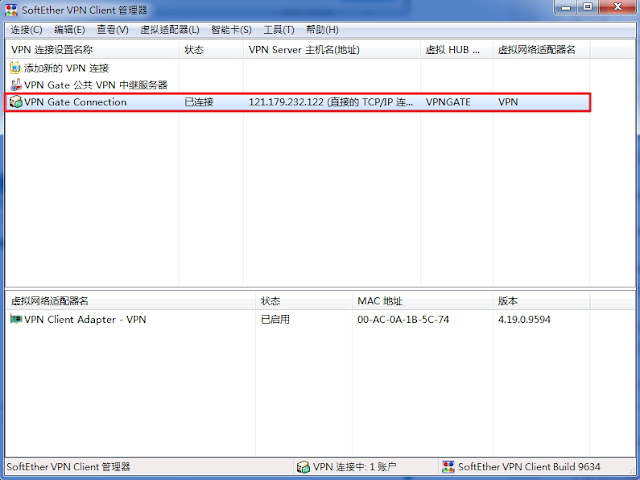
Task: Open the 虚拟适配器(L) menu
Action: pyautogui.click(x=170, y=30)
